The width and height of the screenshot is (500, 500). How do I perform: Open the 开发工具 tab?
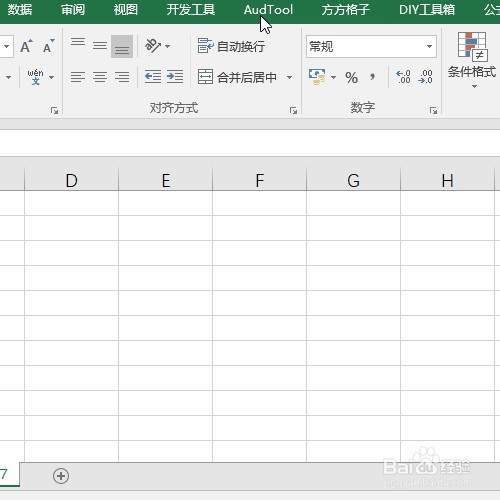pyautogui.click(x=191, y=10)
